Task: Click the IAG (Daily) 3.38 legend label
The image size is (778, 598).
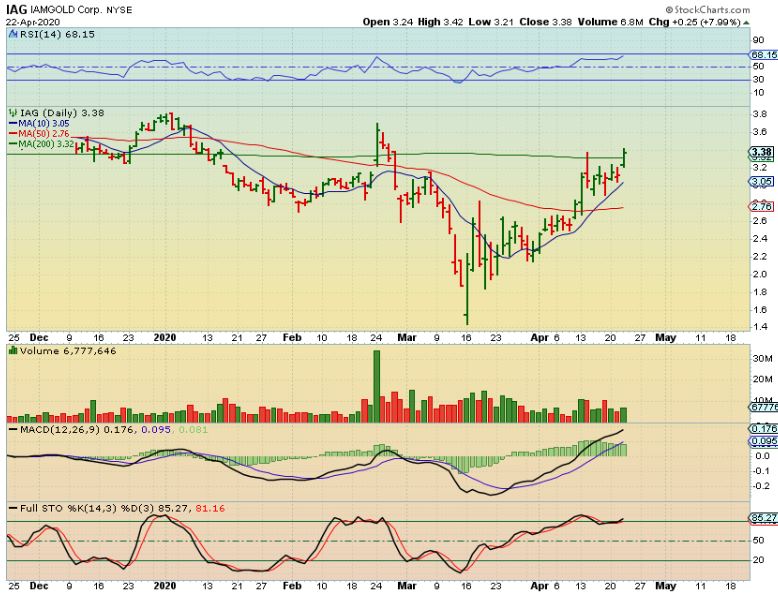Action: (x=62, y=113)
